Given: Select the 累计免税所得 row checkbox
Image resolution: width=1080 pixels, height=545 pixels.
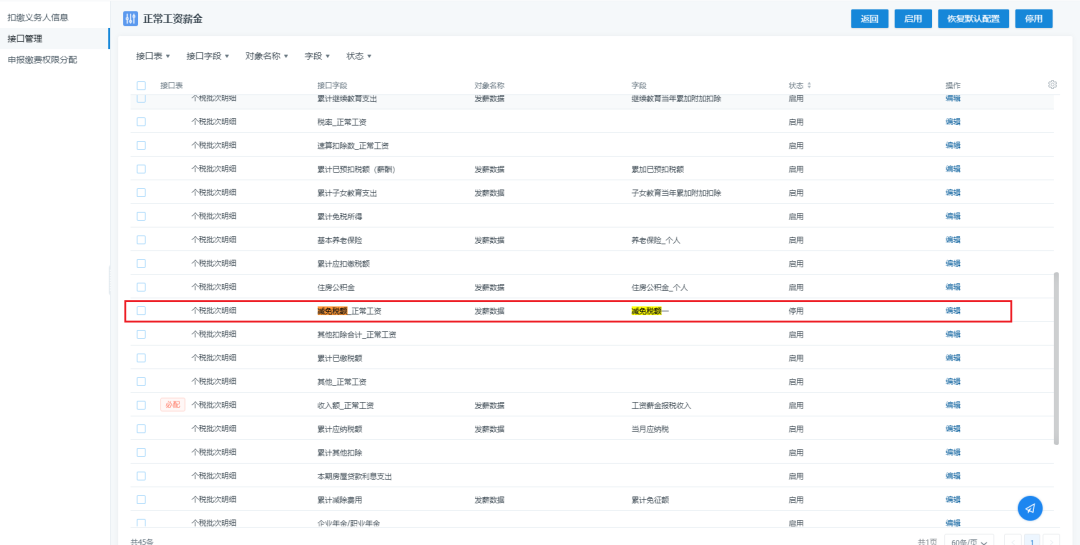Looking at the screenshot, I should tap(141, 216).
